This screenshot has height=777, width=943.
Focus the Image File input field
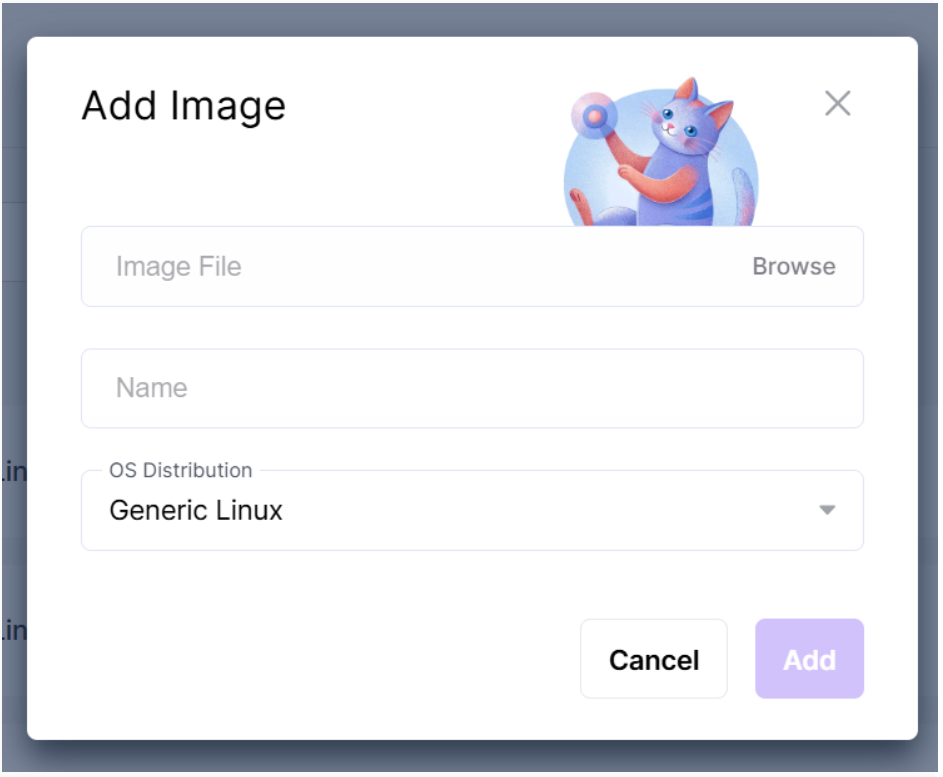click(472, 266)
